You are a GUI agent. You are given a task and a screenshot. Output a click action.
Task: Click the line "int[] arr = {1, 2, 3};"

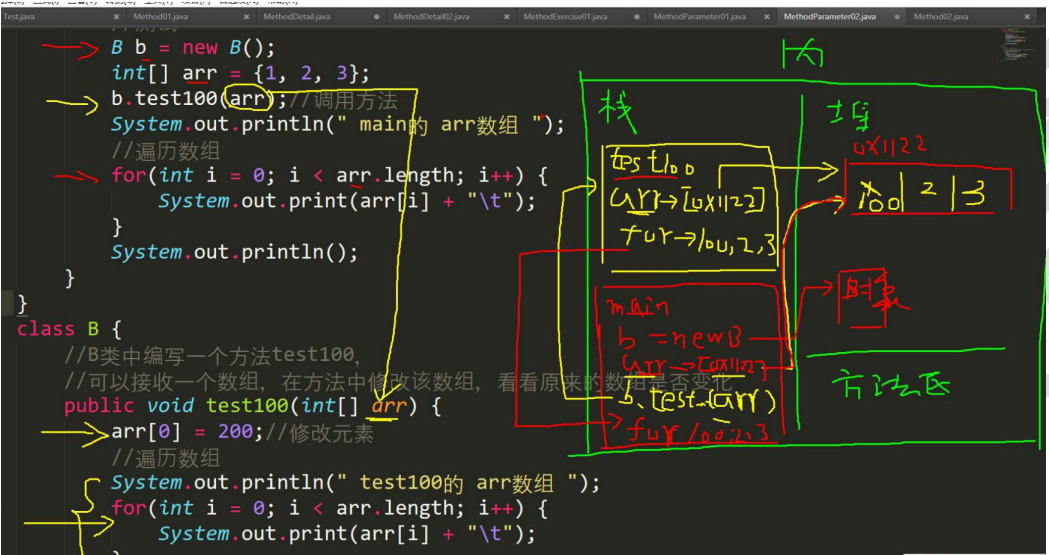[240, 73]
